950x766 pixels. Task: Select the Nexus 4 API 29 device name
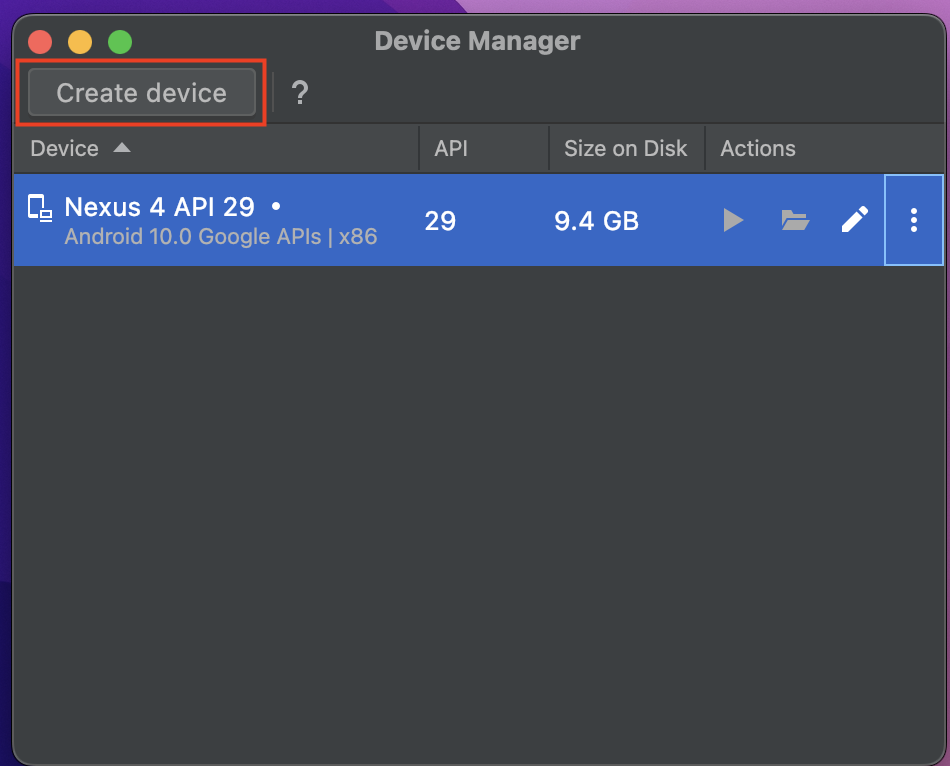coord(159,207)
